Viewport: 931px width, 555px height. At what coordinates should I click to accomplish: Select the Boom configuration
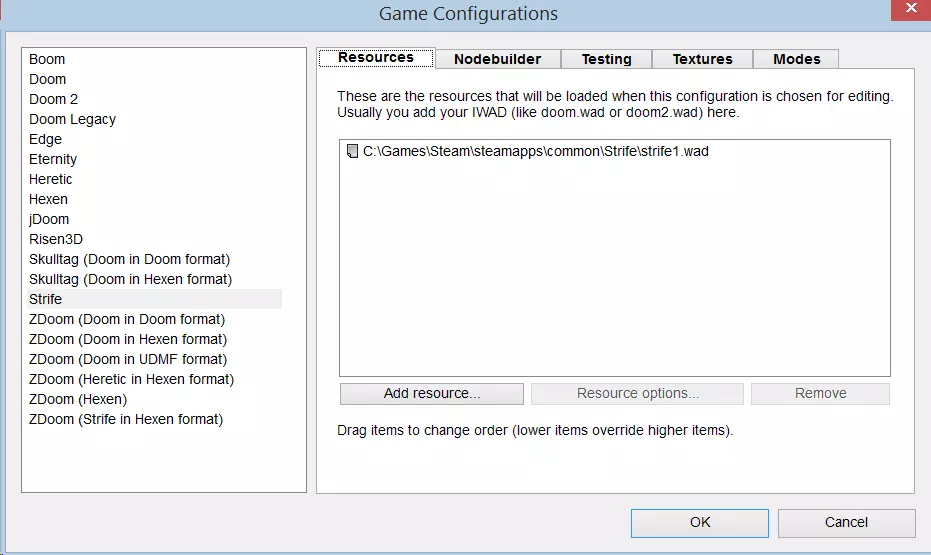(47, 59)
